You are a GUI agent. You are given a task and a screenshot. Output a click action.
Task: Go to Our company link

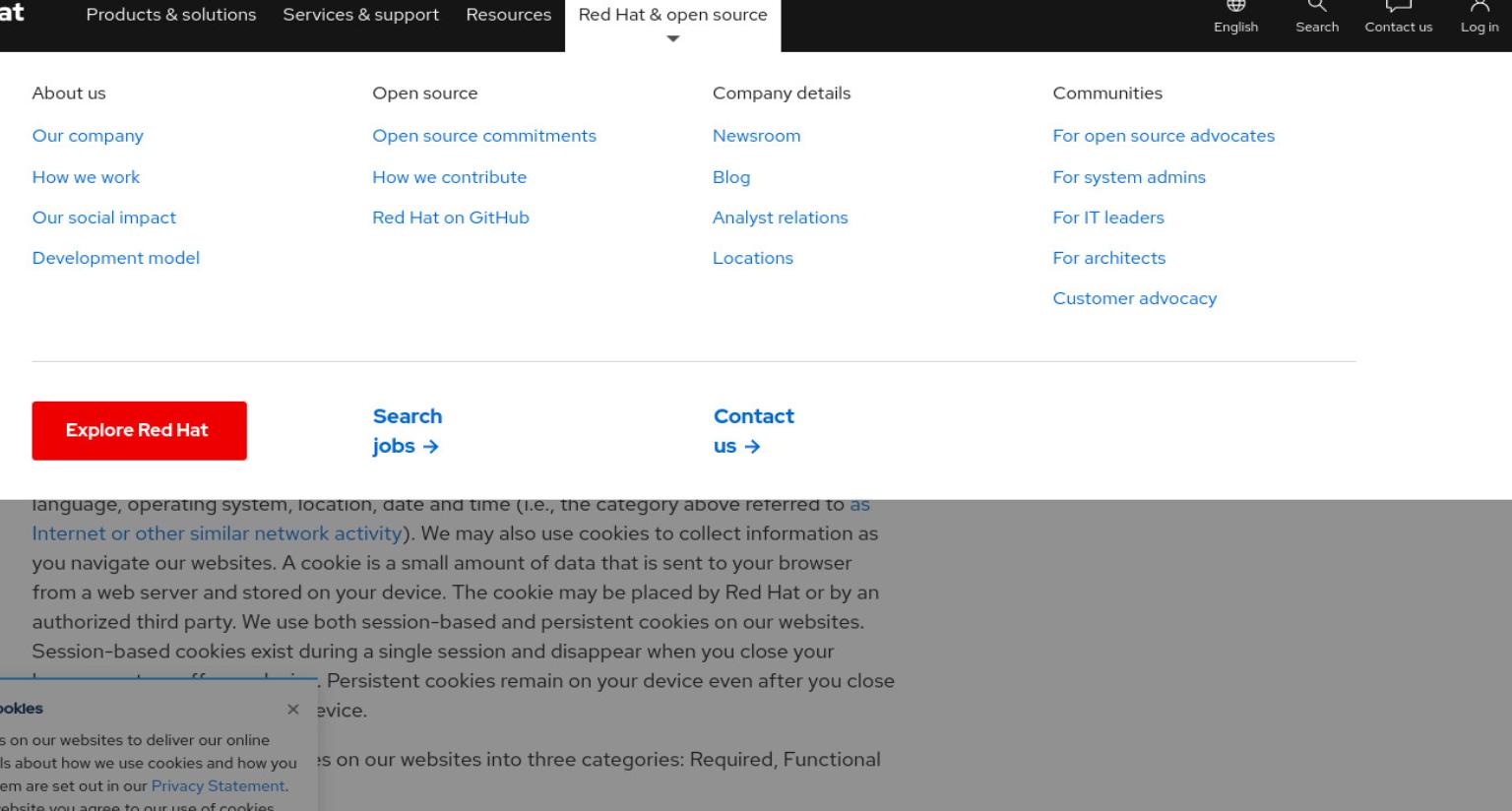pos(88,136)
